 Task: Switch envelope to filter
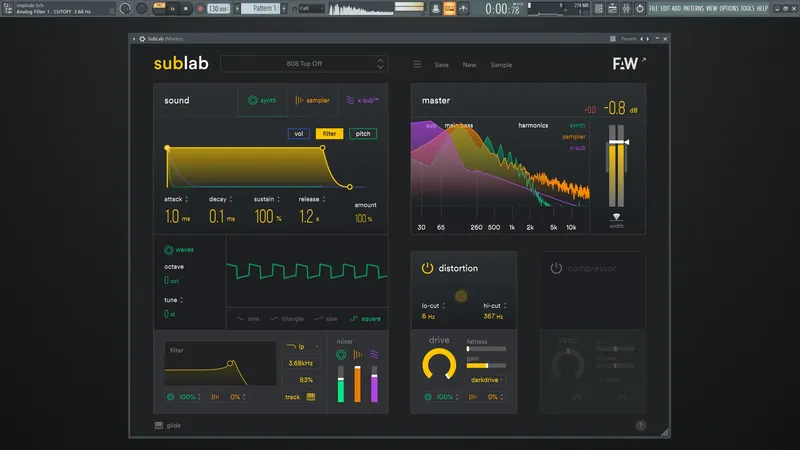[329, 134]
